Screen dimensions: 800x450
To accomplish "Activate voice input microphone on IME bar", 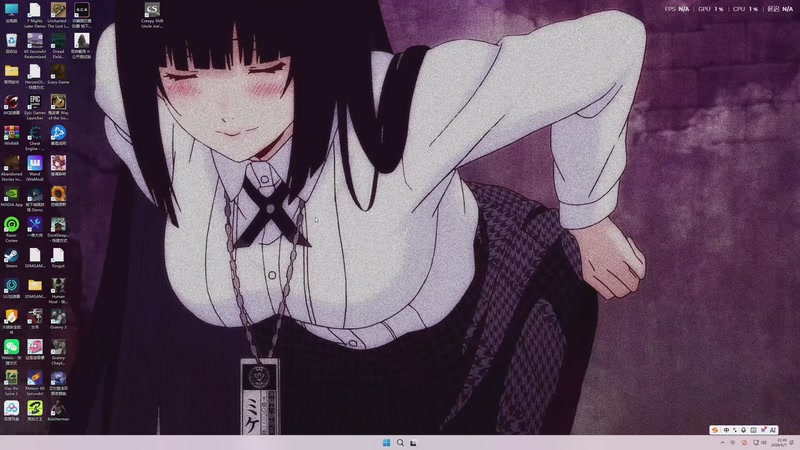I will (744, 430).
